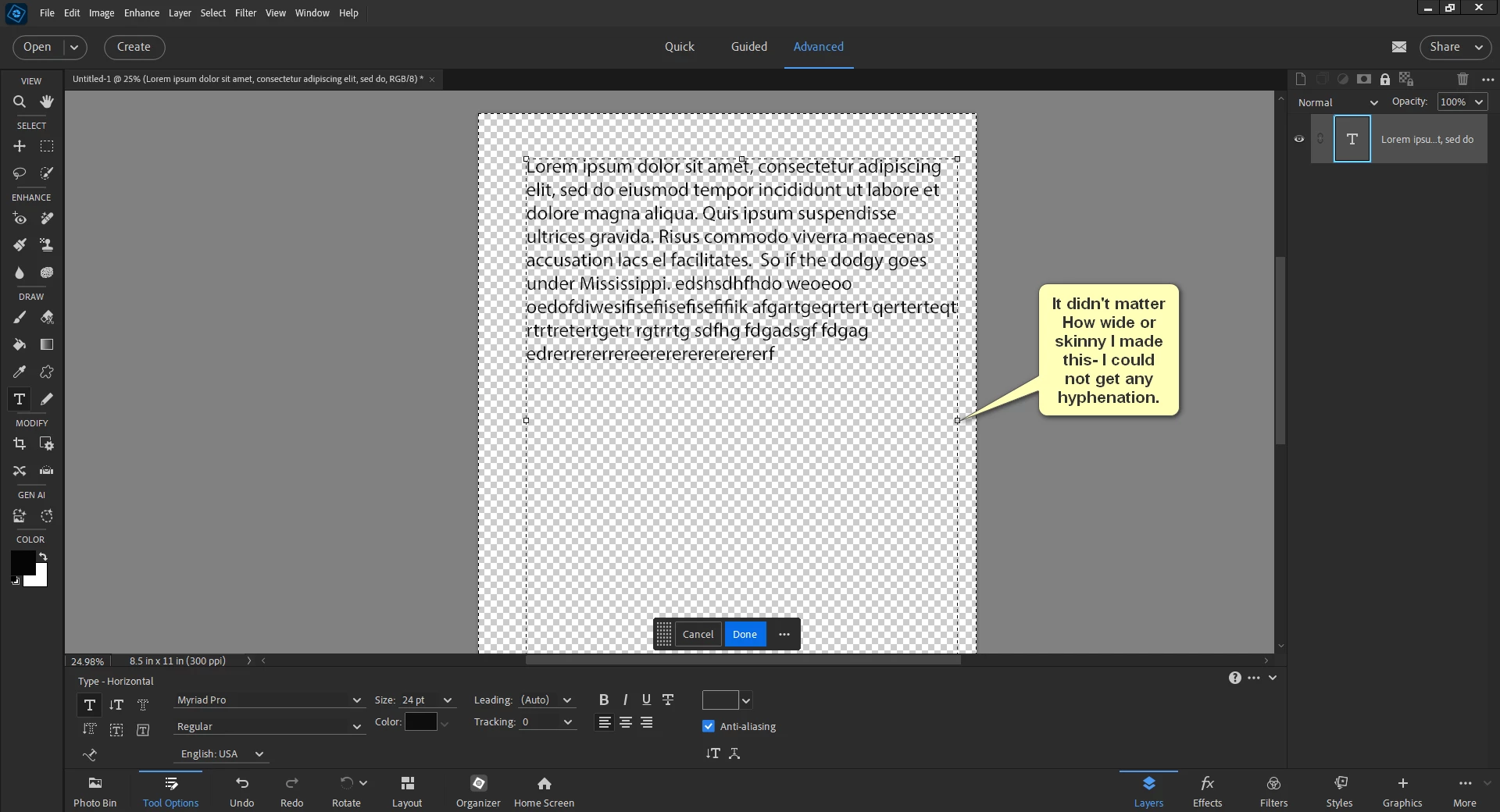Open the text Color swatch

click(x=420, y=722)
